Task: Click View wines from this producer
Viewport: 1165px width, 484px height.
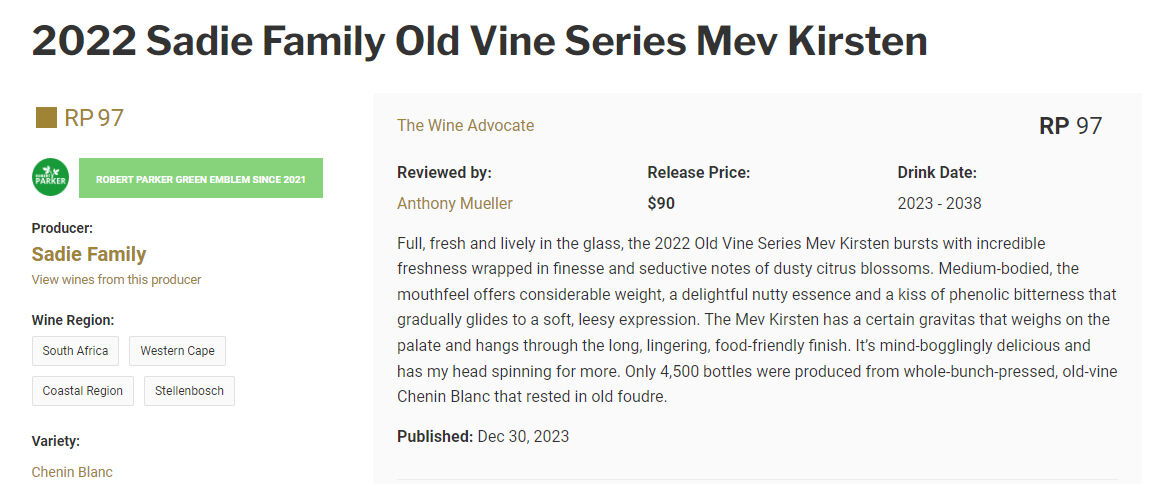Action: click(116, 280)
